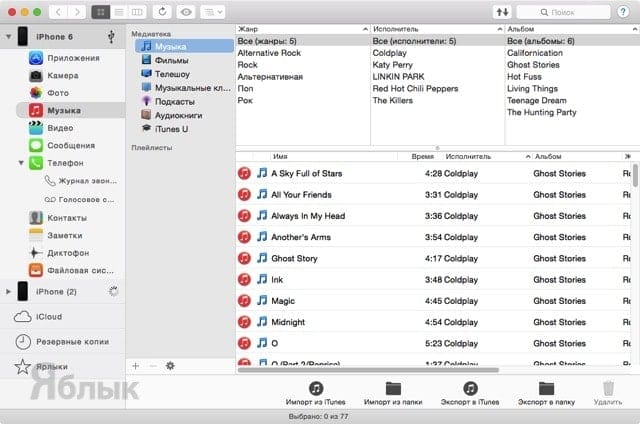Screen dimensions: 640x424
Task: Open Журнал звонков under Телефон
Action: point(80,181)
